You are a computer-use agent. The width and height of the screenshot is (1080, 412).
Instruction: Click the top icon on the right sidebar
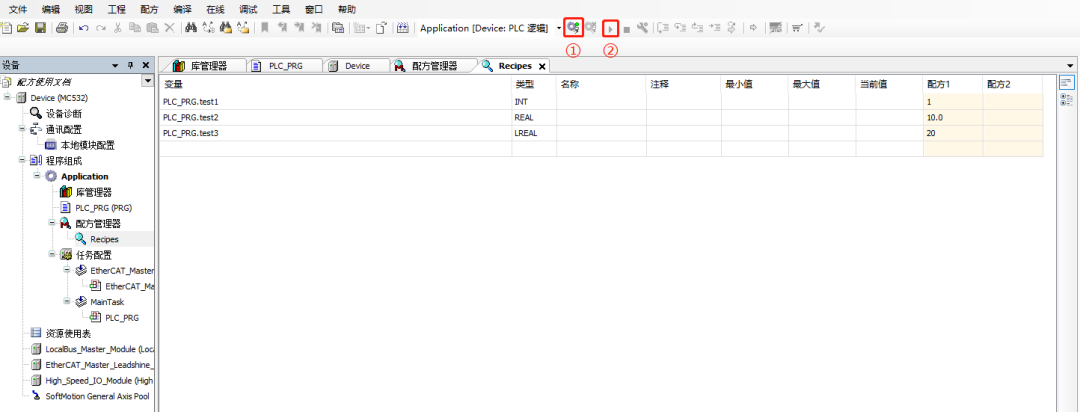pos(1066,83)
